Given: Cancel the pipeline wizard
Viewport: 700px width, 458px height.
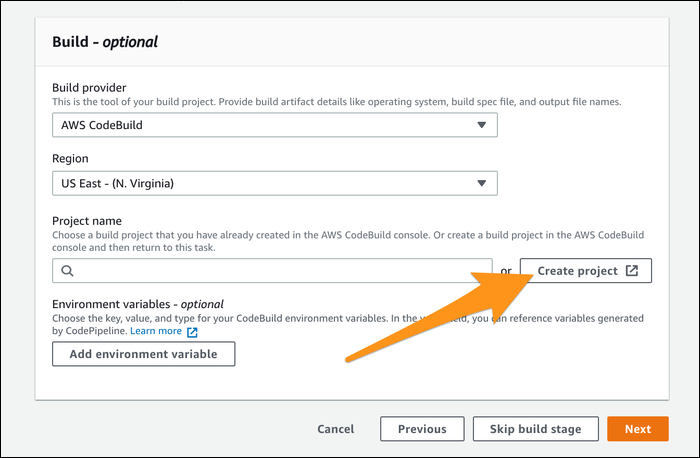Looking at the screenshot, I should coord(336,429).
